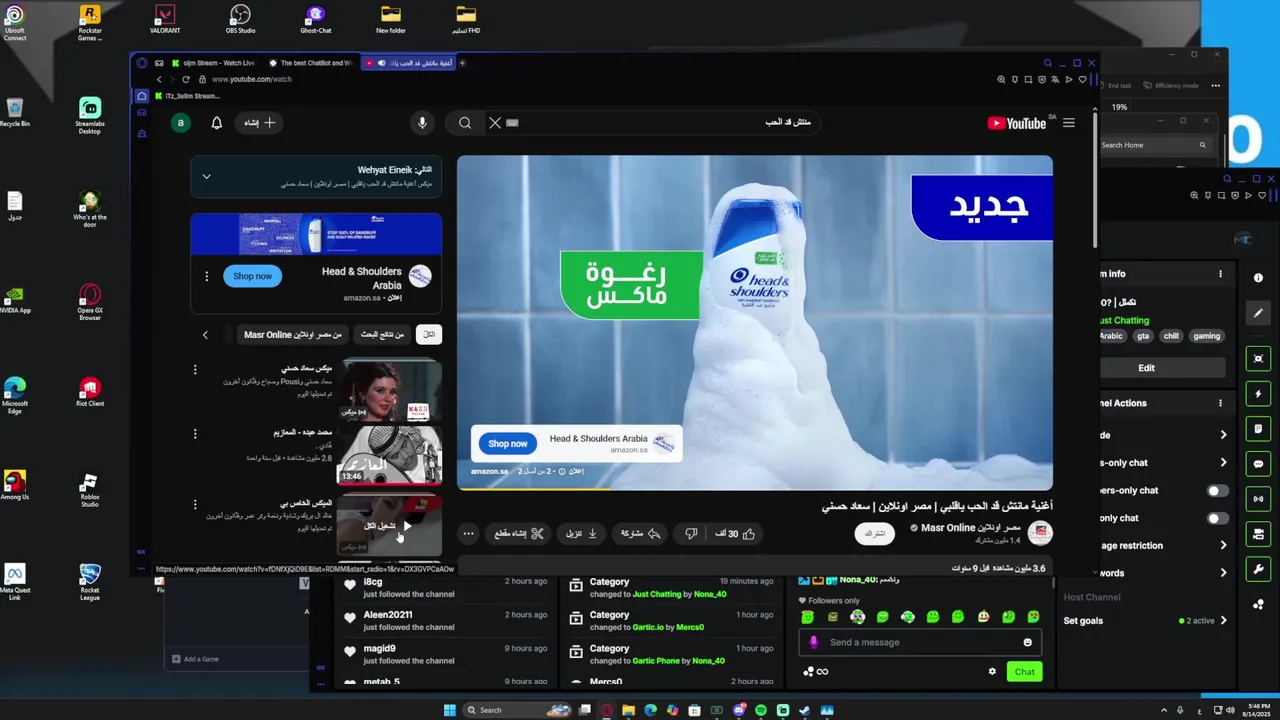This screenshot has height=720, width=1280.
Task: Click the lightning bolt icon in Kick sidebar
Action: 1258,394
